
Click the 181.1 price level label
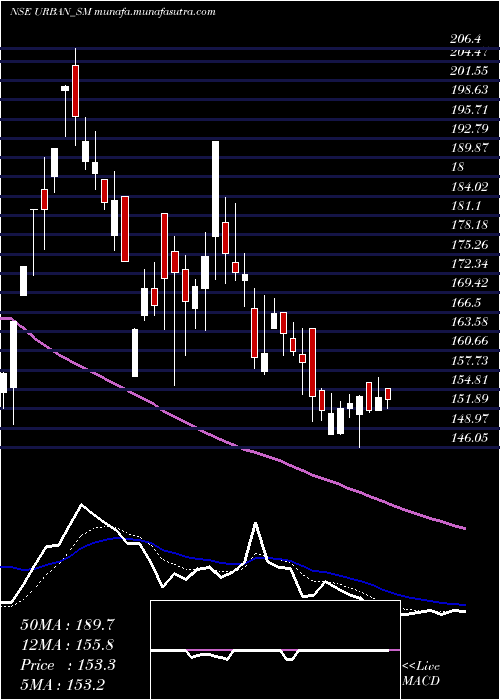click(x=466, y=206)
